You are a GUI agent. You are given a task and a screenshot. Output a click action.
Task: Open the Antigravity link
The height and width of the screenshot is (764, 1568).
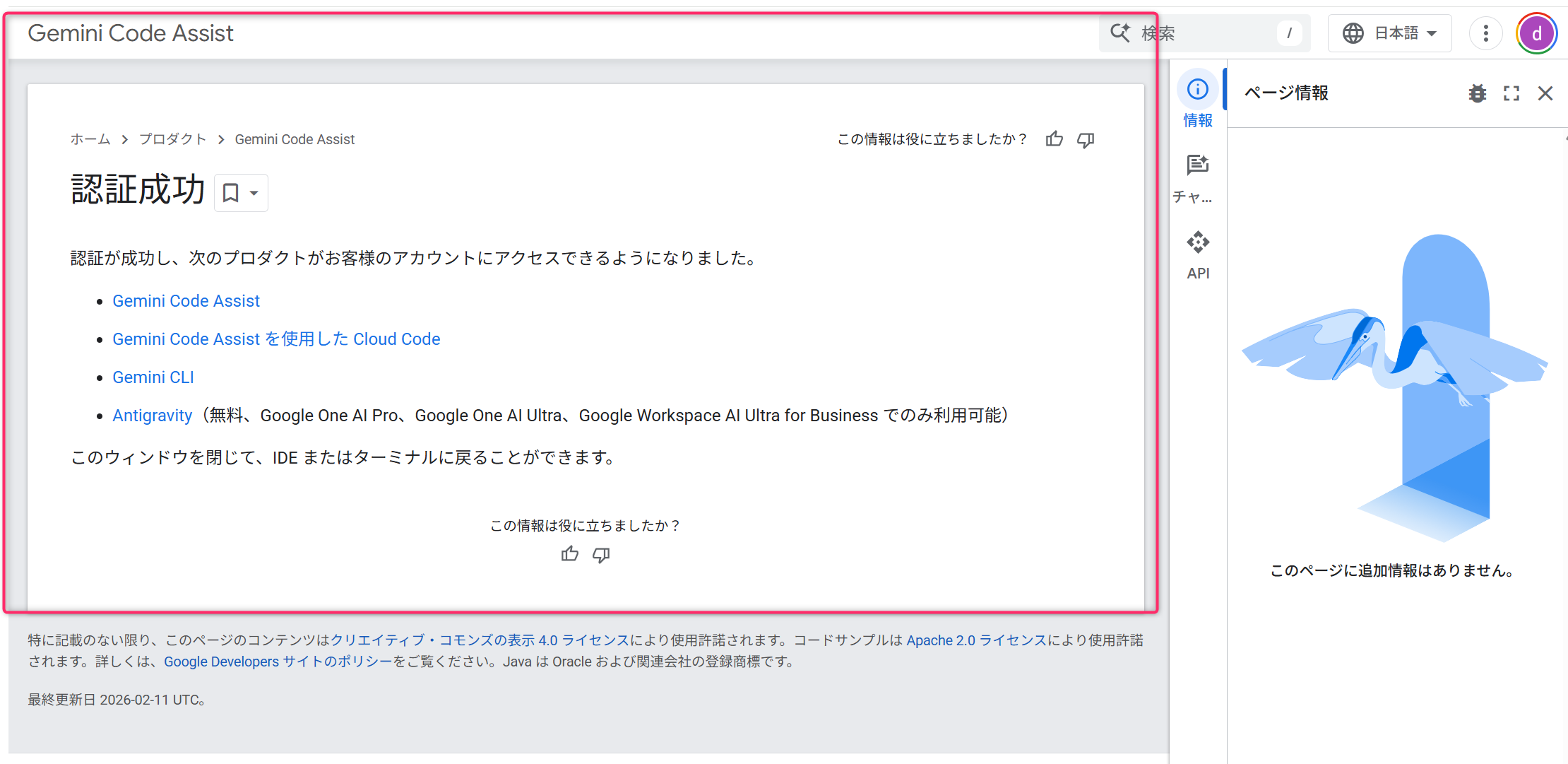pos(153,416)
